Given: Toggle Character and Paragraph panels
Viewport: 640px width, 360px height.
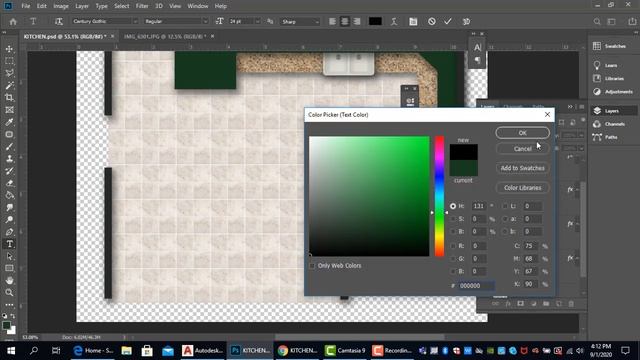Looking at the screenshot, I should click(x=413, y=21).
